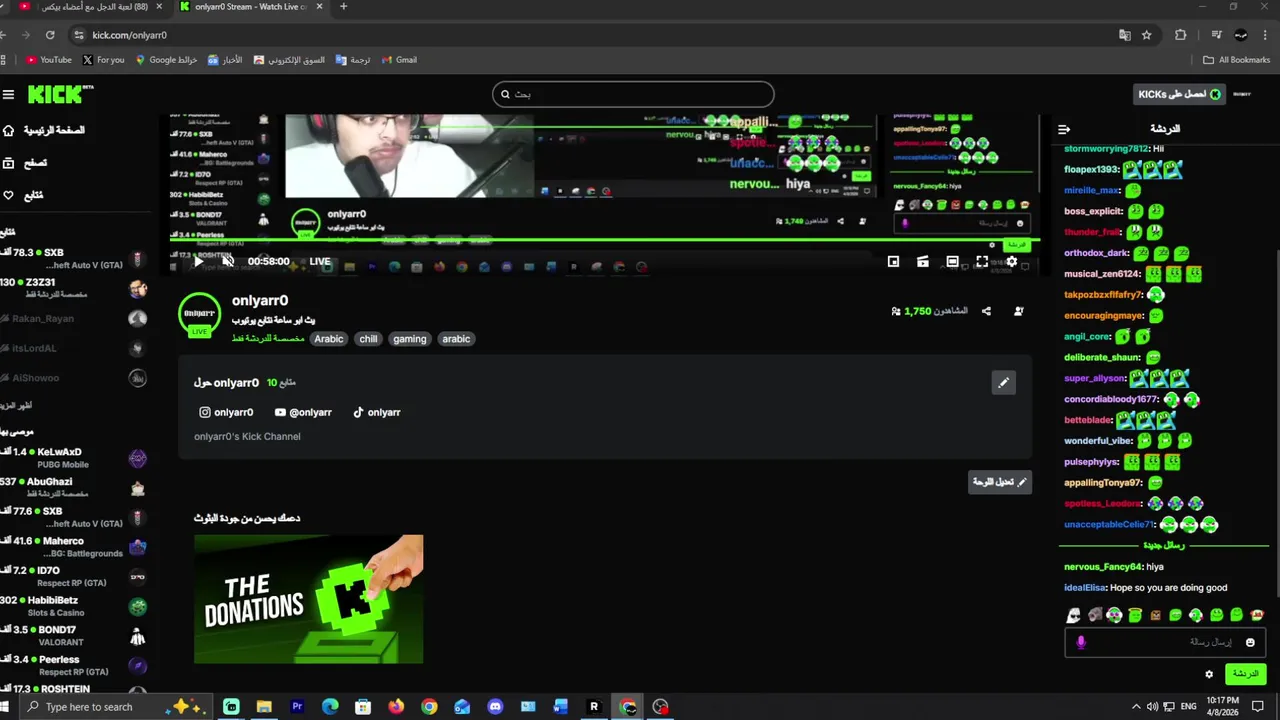Open AiShowoo channel in sidebar
Screen dimensions: 1280x720
tap(74, 378)
